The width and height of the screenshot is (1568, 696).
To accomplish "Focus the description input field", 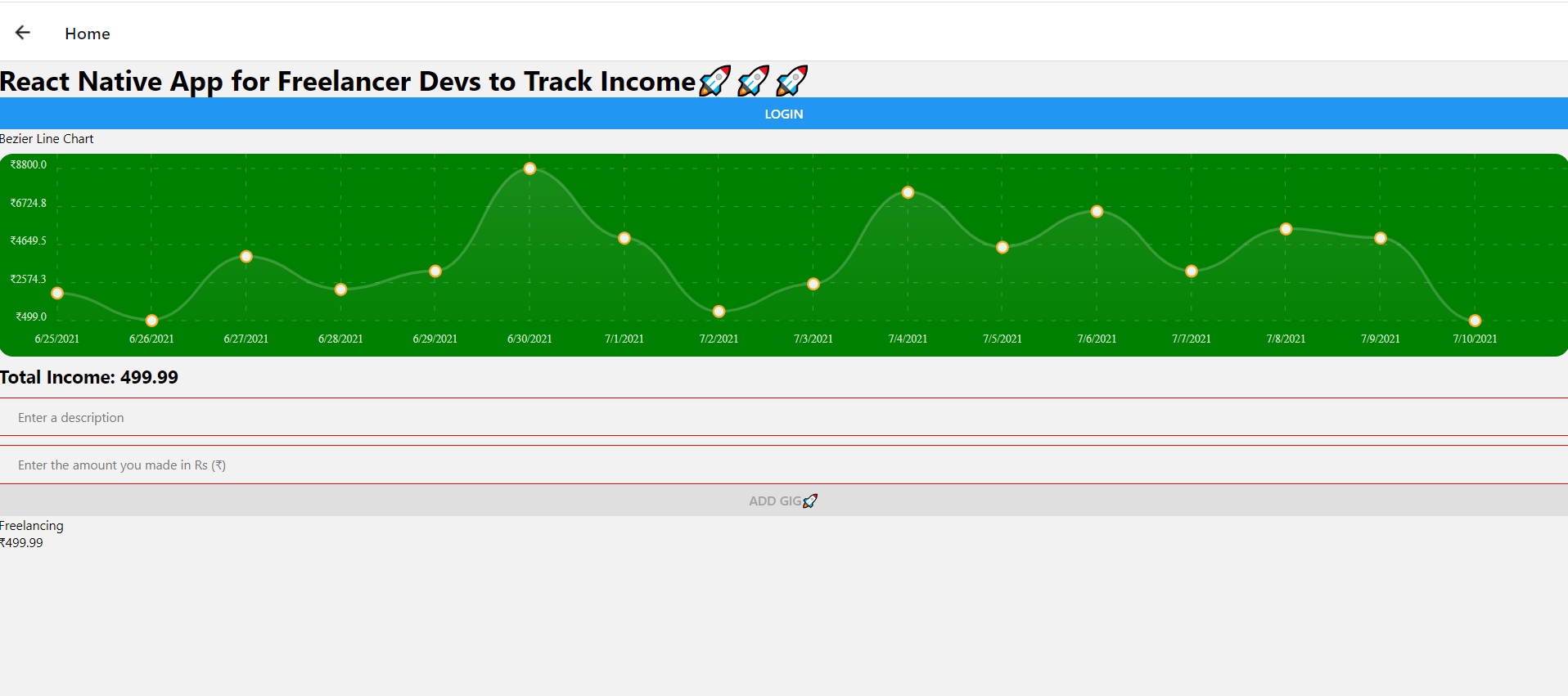I will point(783,417).
